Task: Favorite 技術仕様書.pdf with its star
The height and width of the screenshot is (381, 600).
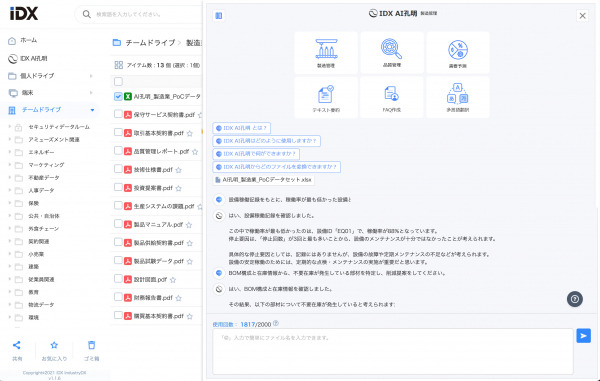Action: (179, 170)
